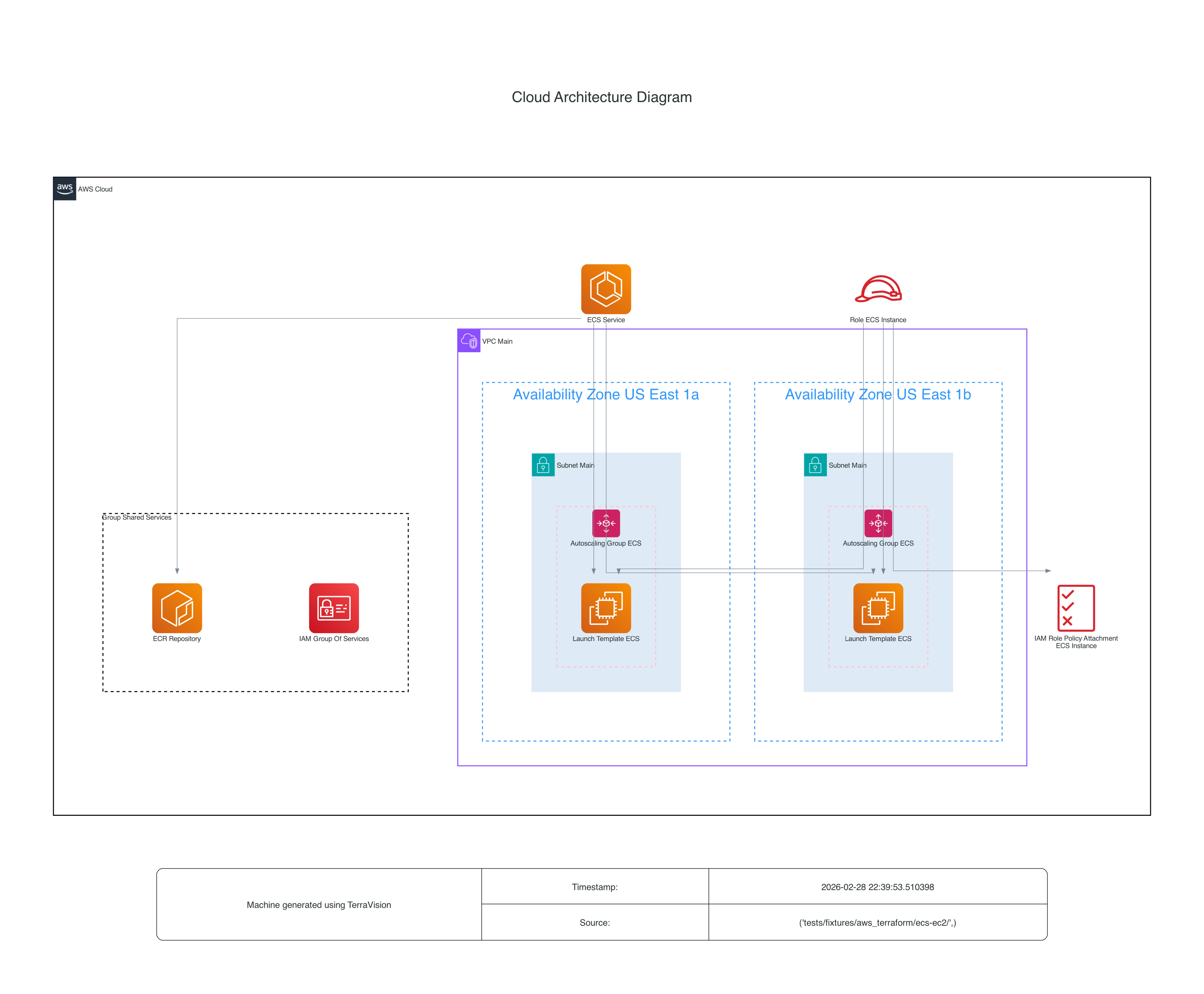Click the IAM Role Policy Attachment icon
1204x994 pixels.
(1076, 608)
